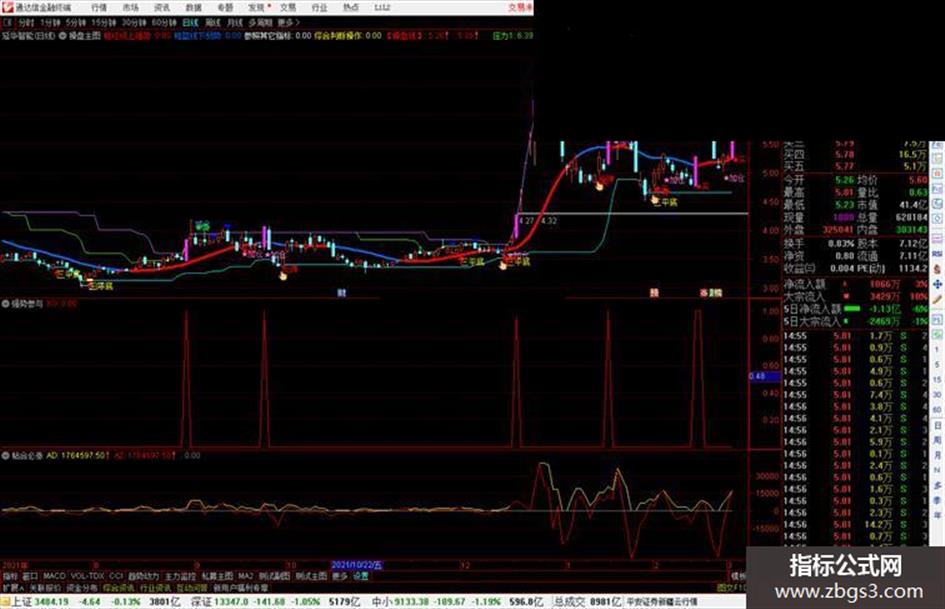Screen dimensions: 945x609
Task: Click the 粘合必涨 sub-chart settings circle icon
Action: click(x=6, y=456)
